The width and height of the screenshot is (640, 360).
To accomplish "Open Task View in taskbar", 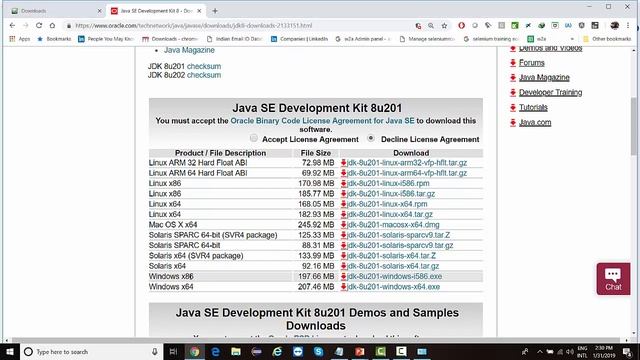I will pyautogui.click(x=173, y=351).
